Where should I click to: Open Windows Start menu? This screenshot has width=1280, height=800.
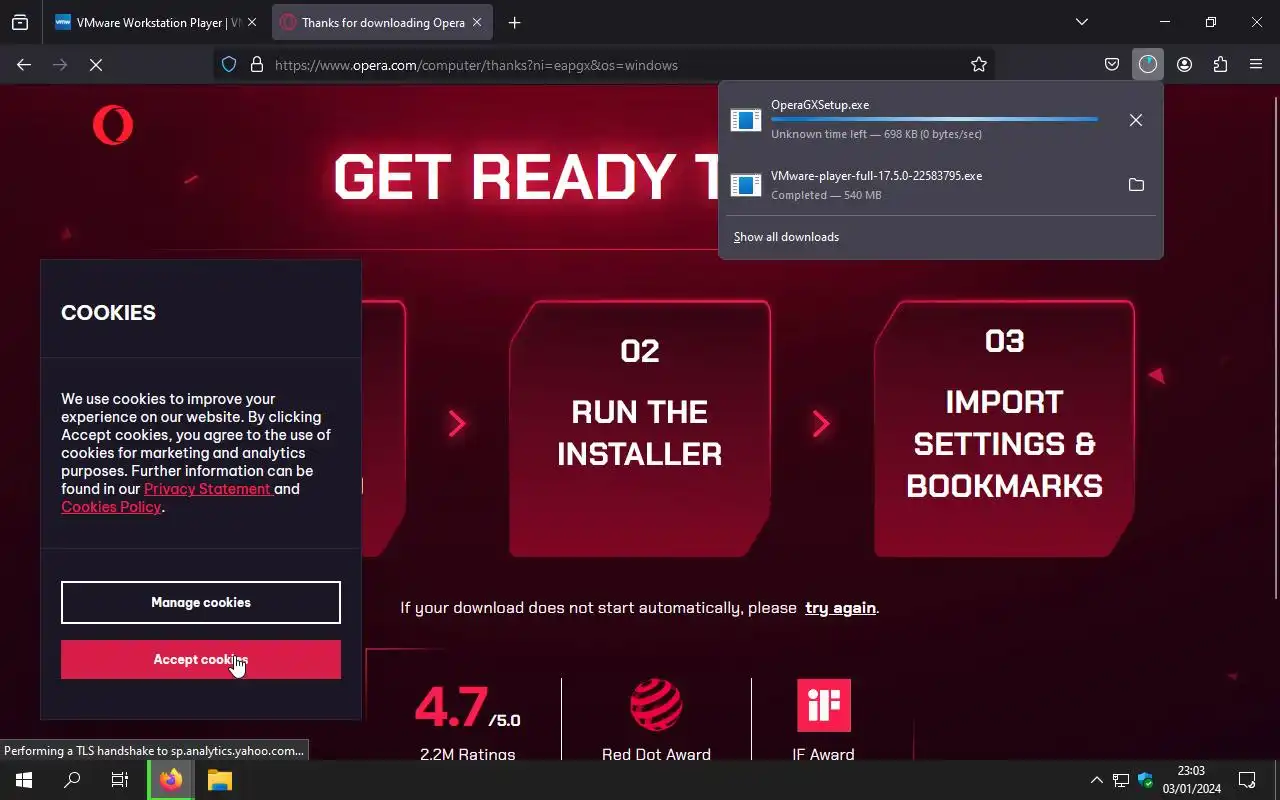(x=24, y=780)
